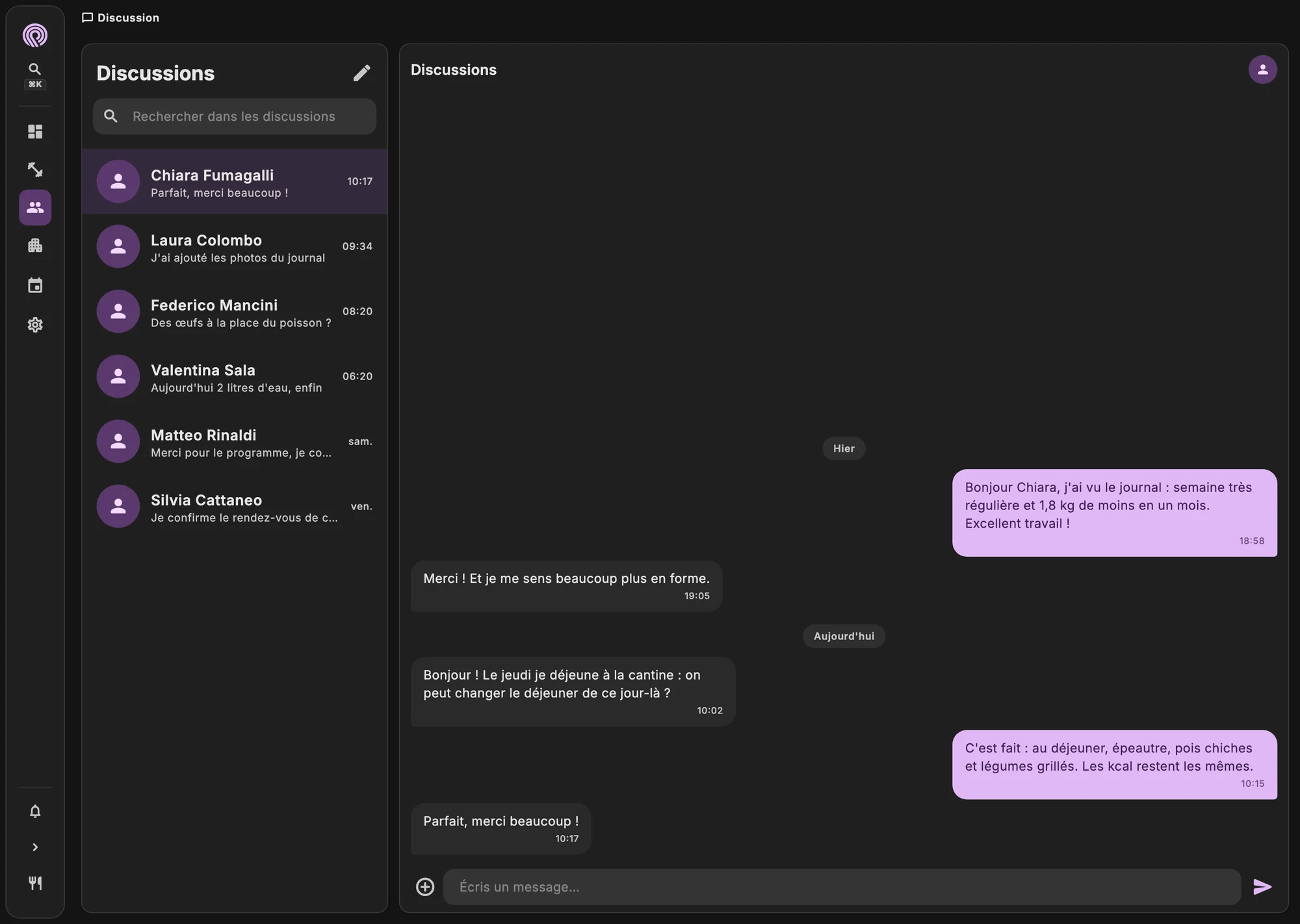Screen dimensions: 1300x924
Task: Click the 'Écris un message...' input
Action: coord(842,887)
